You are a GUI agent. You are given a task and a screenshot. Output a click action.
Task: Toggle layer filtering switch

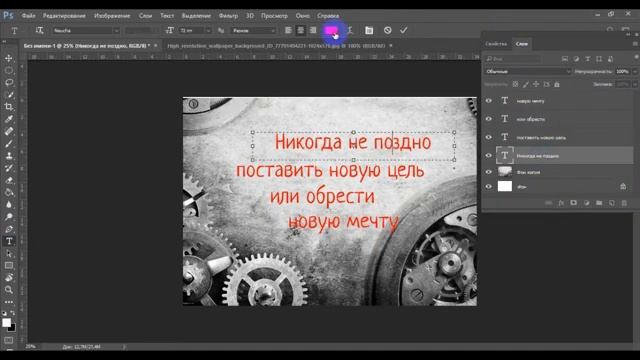[x=636, y=58]
